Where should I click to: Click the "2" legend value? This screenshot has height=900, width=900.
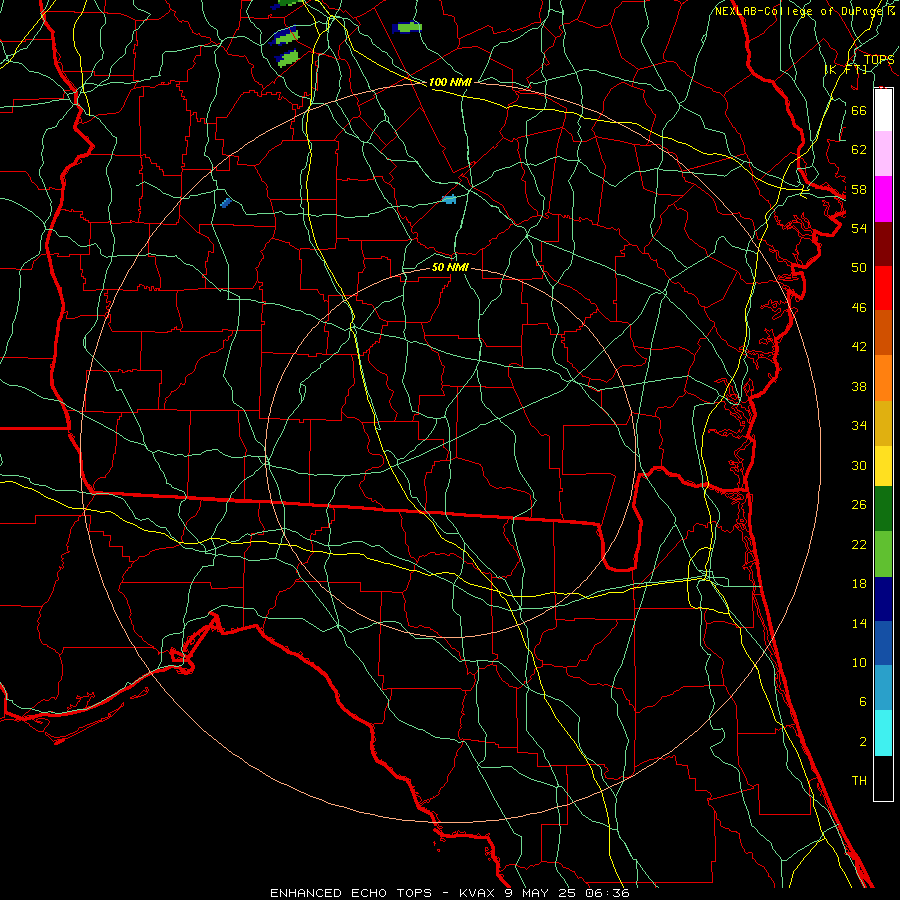point(862,742)
